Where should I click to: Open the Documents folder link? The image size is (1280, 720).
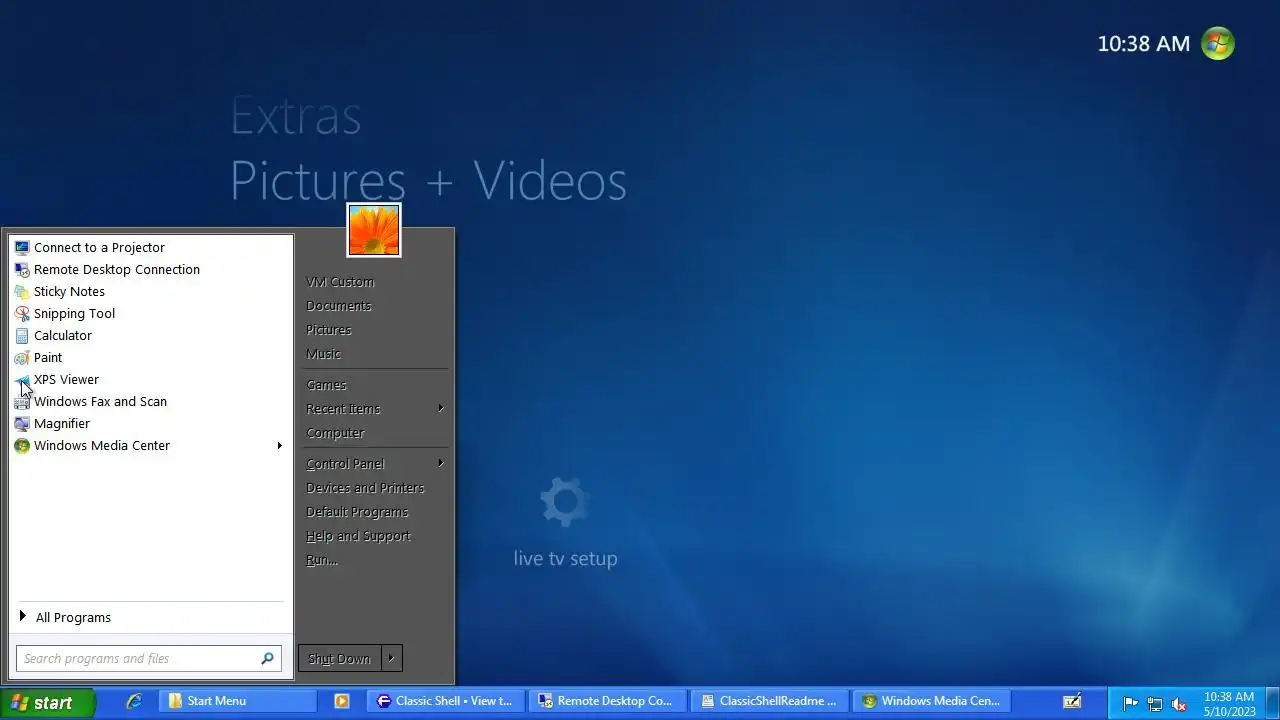click(x=338, y=306)
